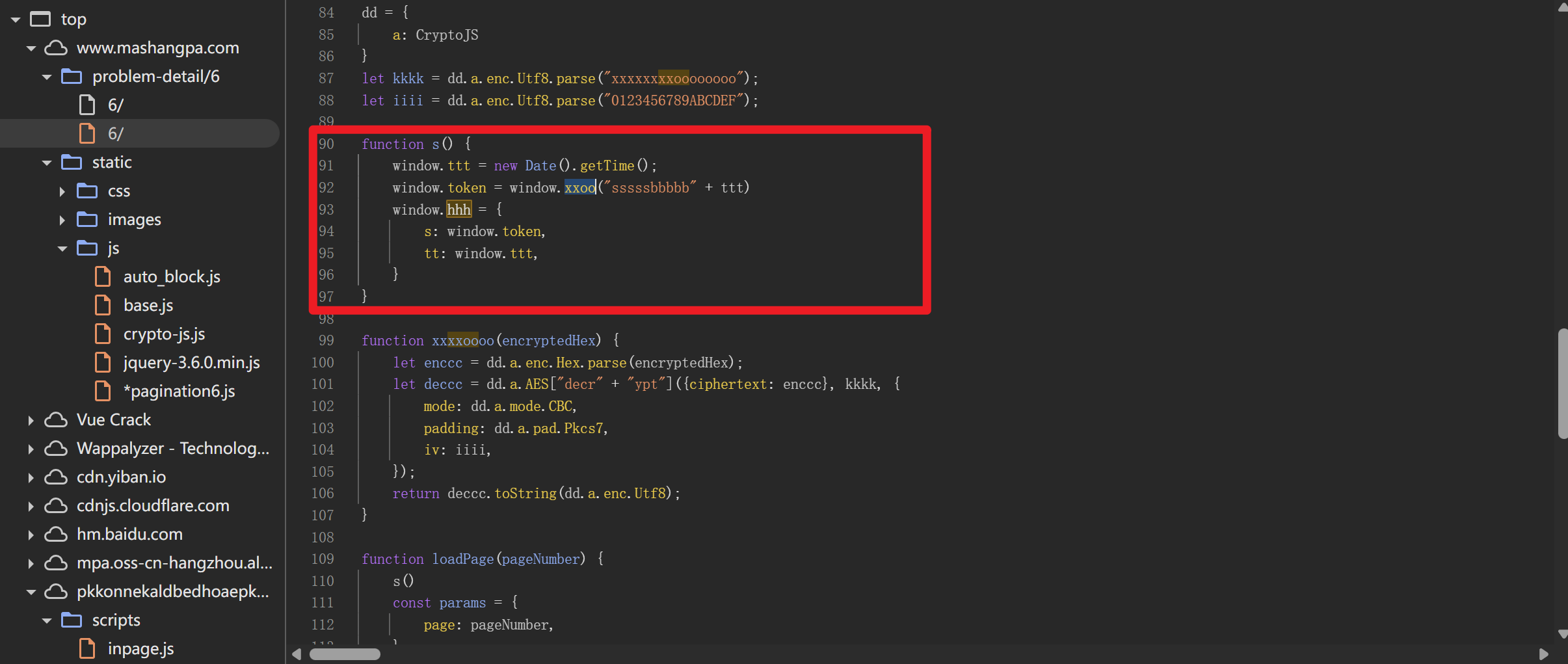Click the css folder icon

click(87, 191)
